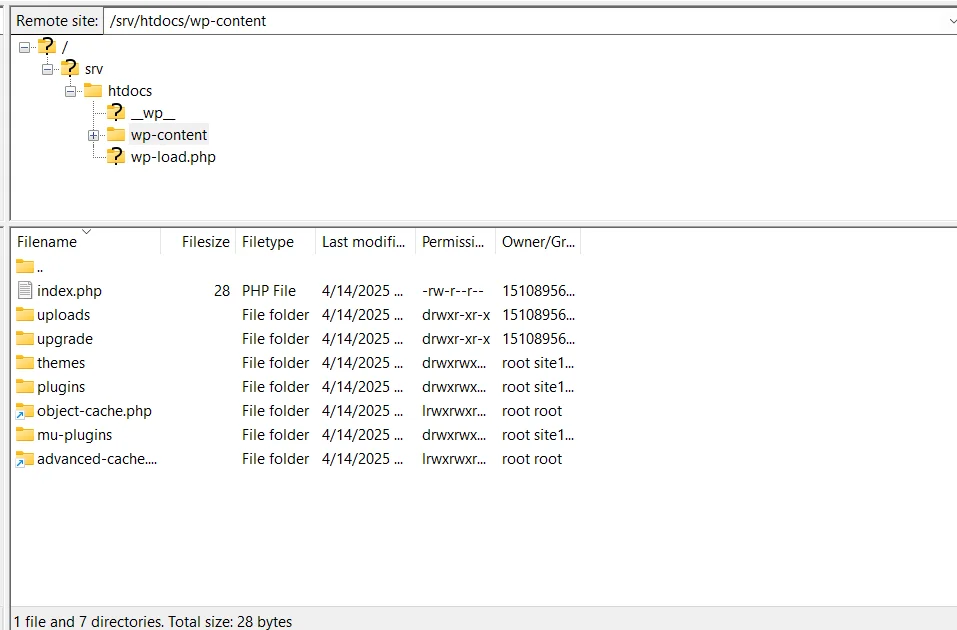Sort by Last modified column header

[x=366, y=242]
